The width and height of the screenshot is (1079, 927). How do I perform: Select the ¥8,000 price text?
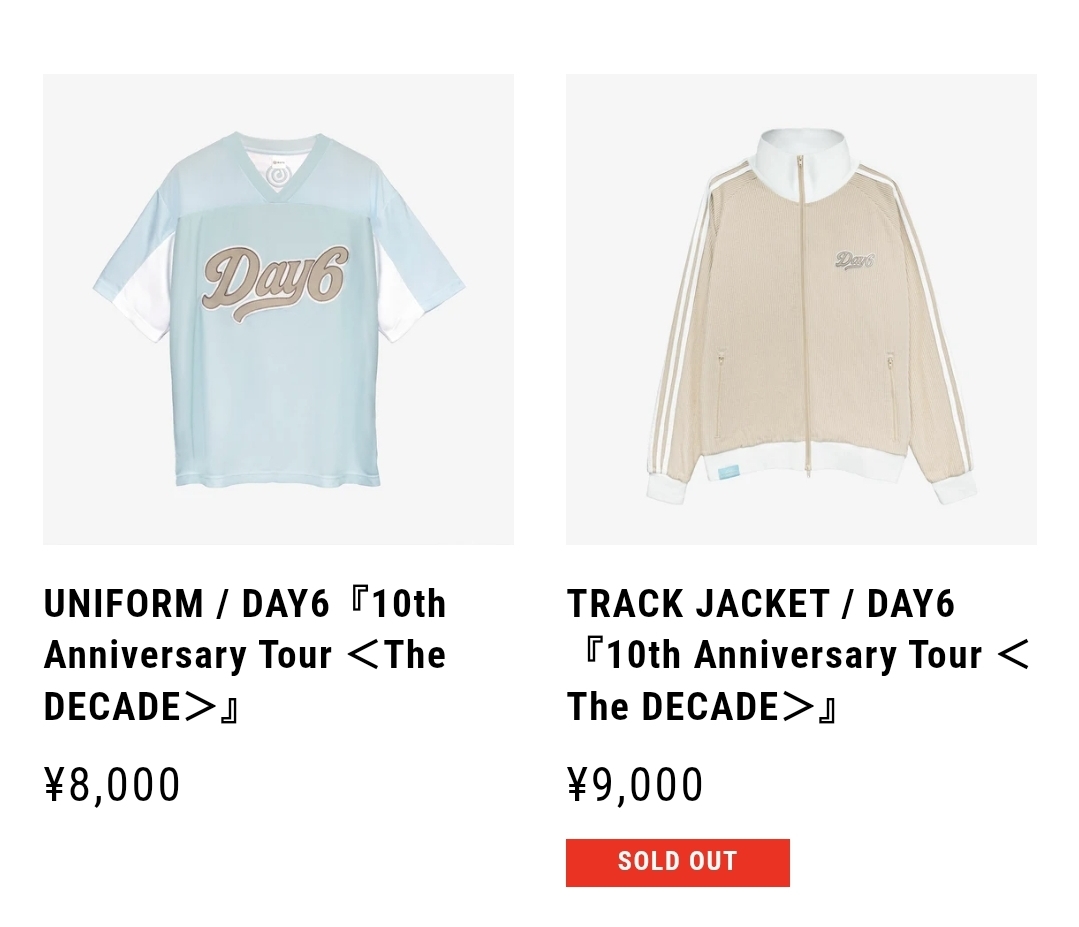tap(112, 785)
